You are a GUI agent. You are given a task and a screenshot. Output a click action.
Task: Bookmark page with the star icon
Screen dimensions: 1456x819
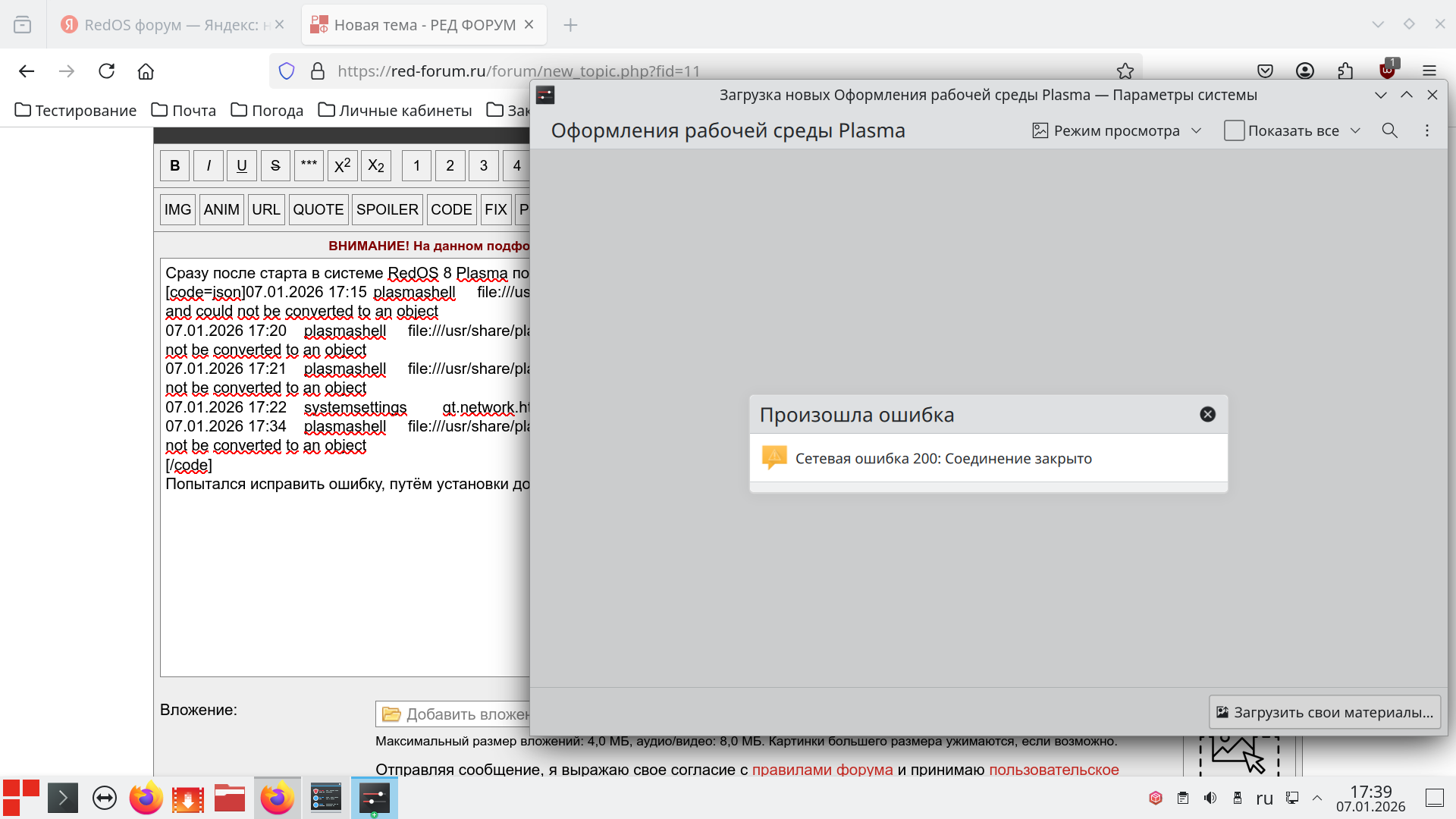click(x=1125, y=71)
